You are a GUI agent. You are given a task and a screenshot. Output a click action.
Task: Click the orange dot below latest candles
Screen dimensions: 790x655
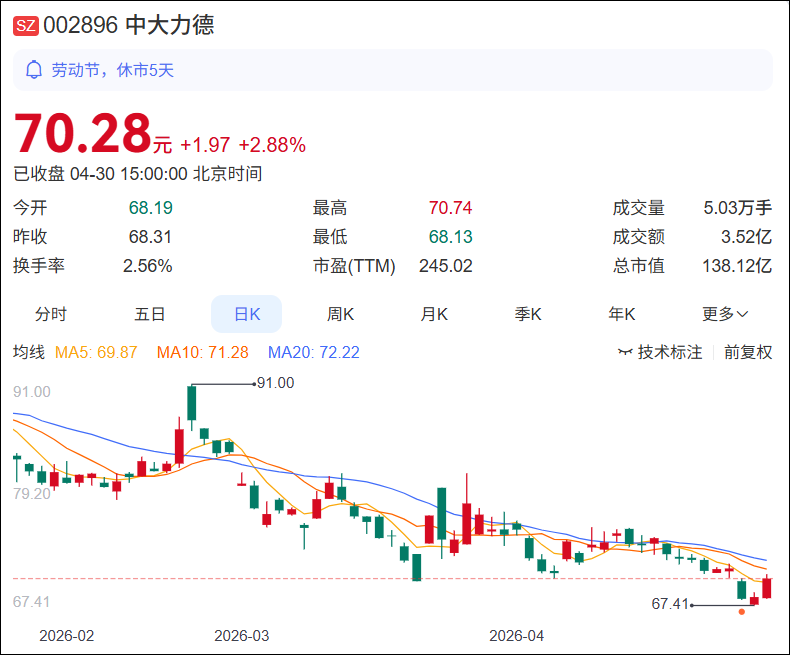pos(742,612)
